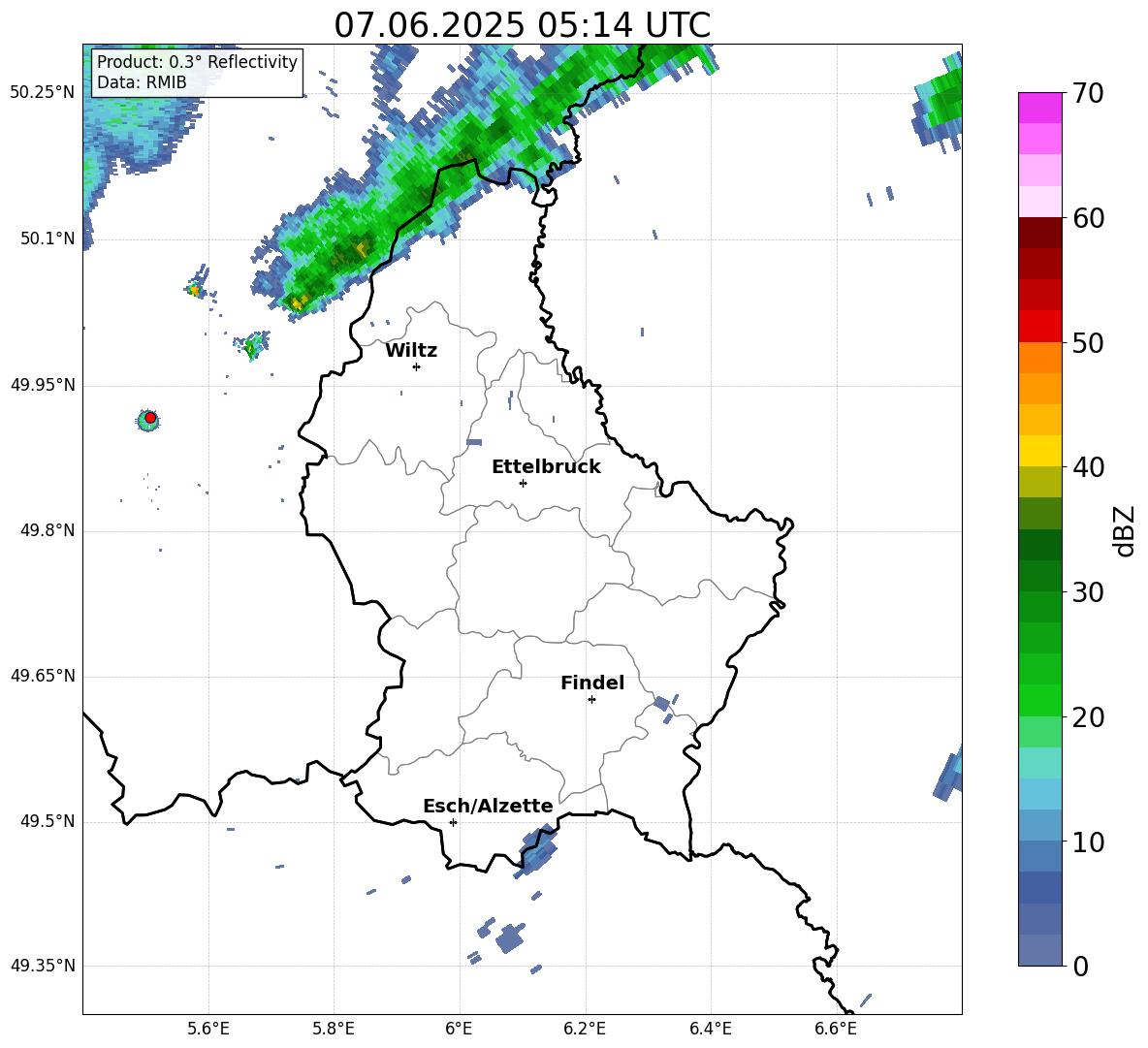
Task: Click the title '07.06.2025 05:14 UTC'
Action: (x=522, y=25)
